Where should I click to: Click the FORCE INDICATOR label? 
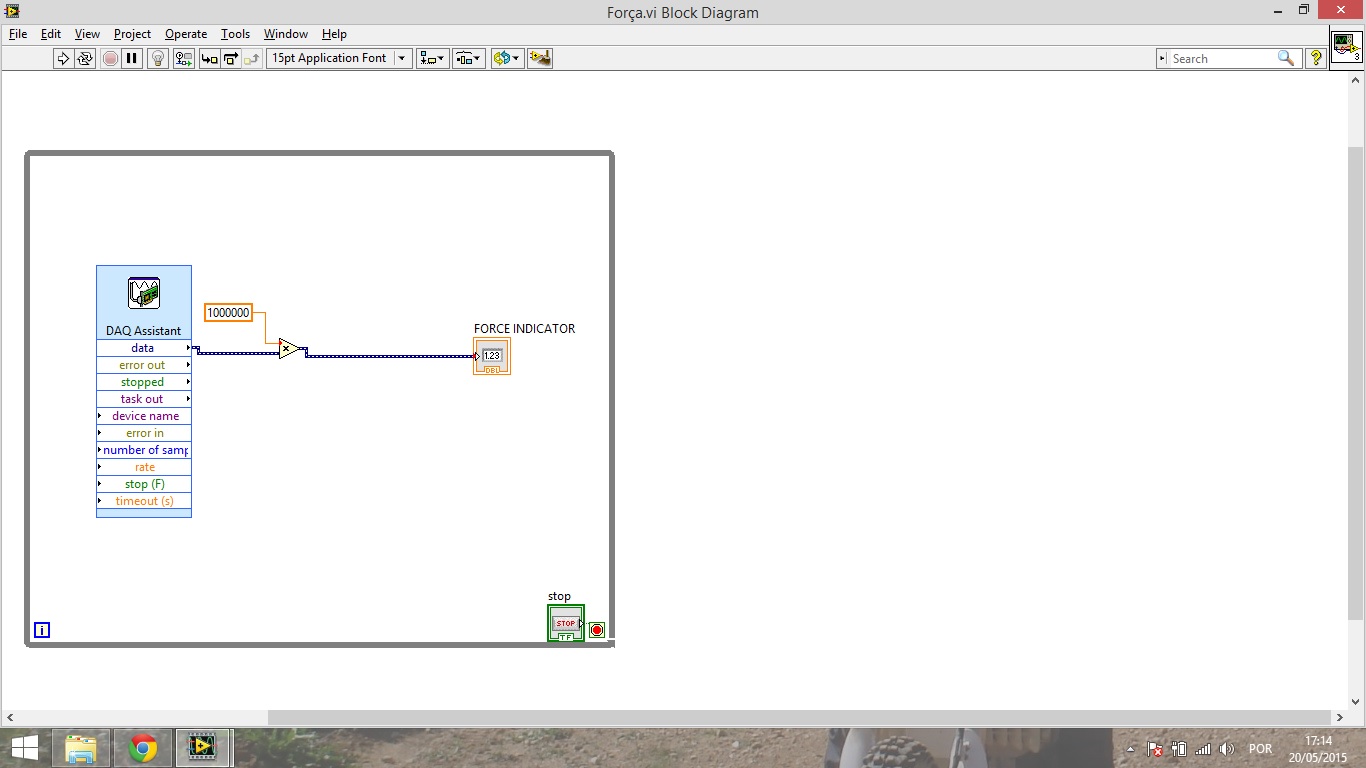(524, 329)
